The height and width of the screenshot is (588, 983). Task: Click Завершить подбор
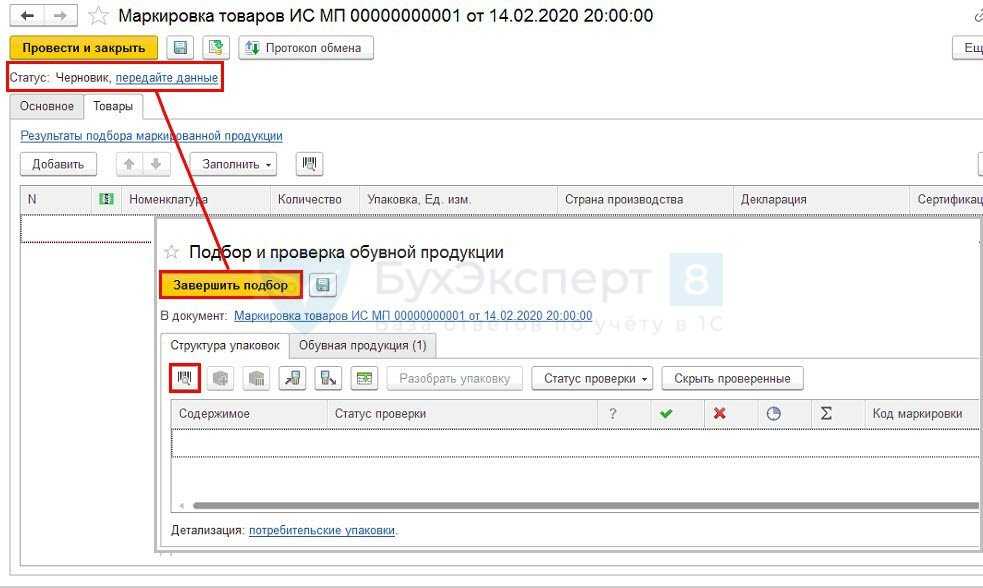tap(230, 285)
